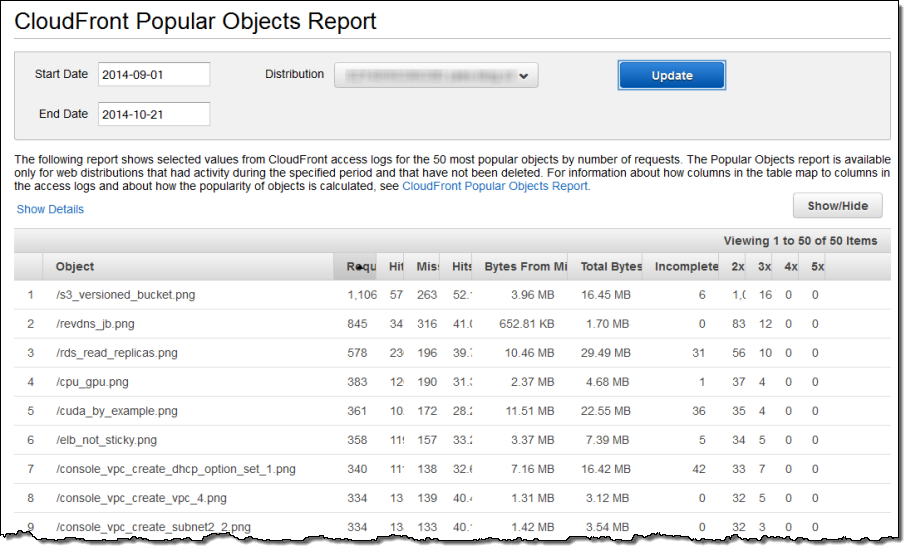
Task: Open the Distribution dropdown
Action: click(436, 75)
